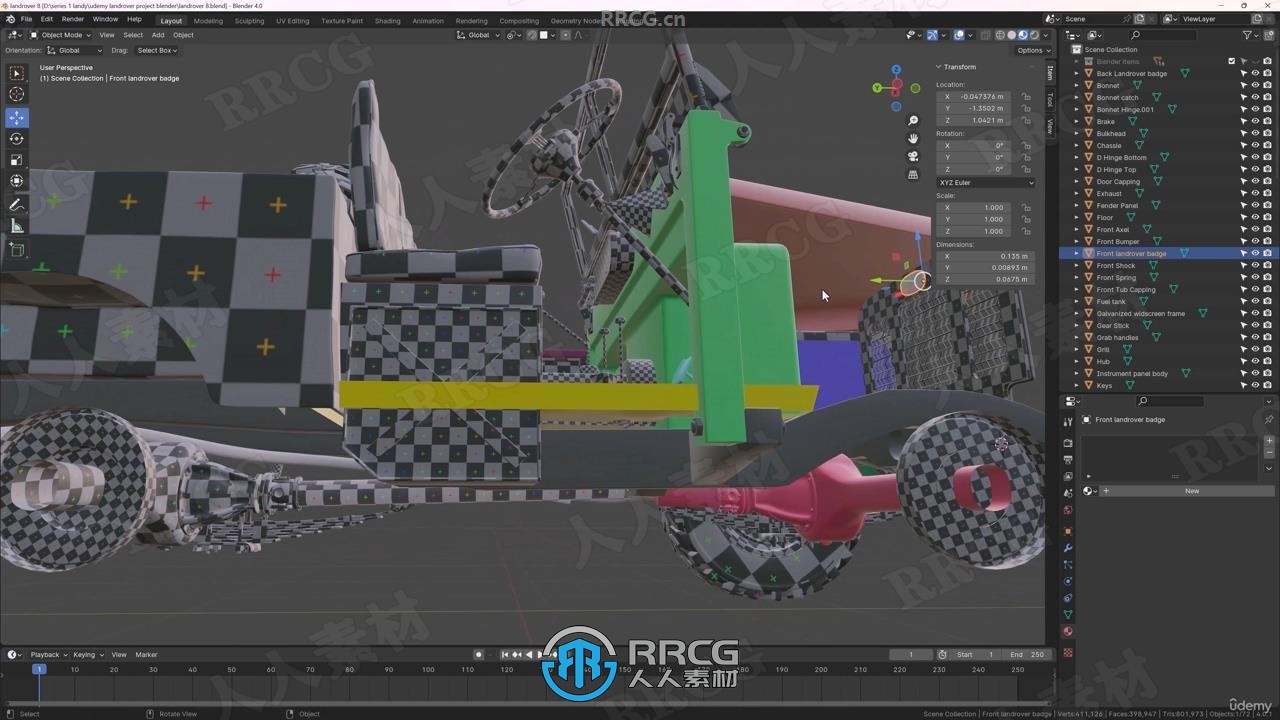1280x720 pixels.
Task: Open the Tool properties tab icon
Action: [x=1068, y=423]
